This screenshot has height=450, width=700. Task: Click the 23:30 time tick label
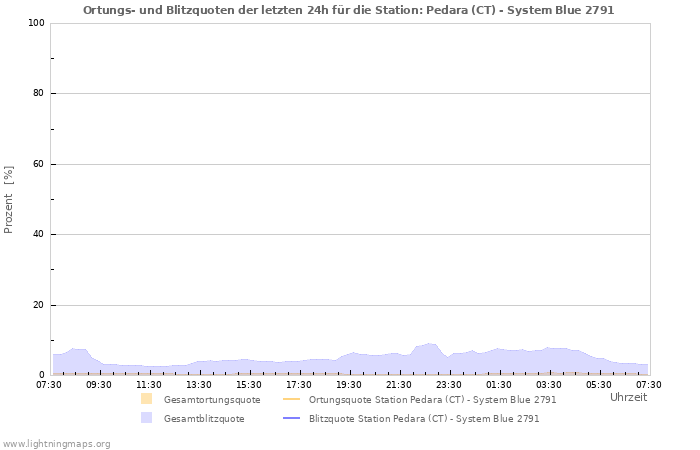[449, 385]
